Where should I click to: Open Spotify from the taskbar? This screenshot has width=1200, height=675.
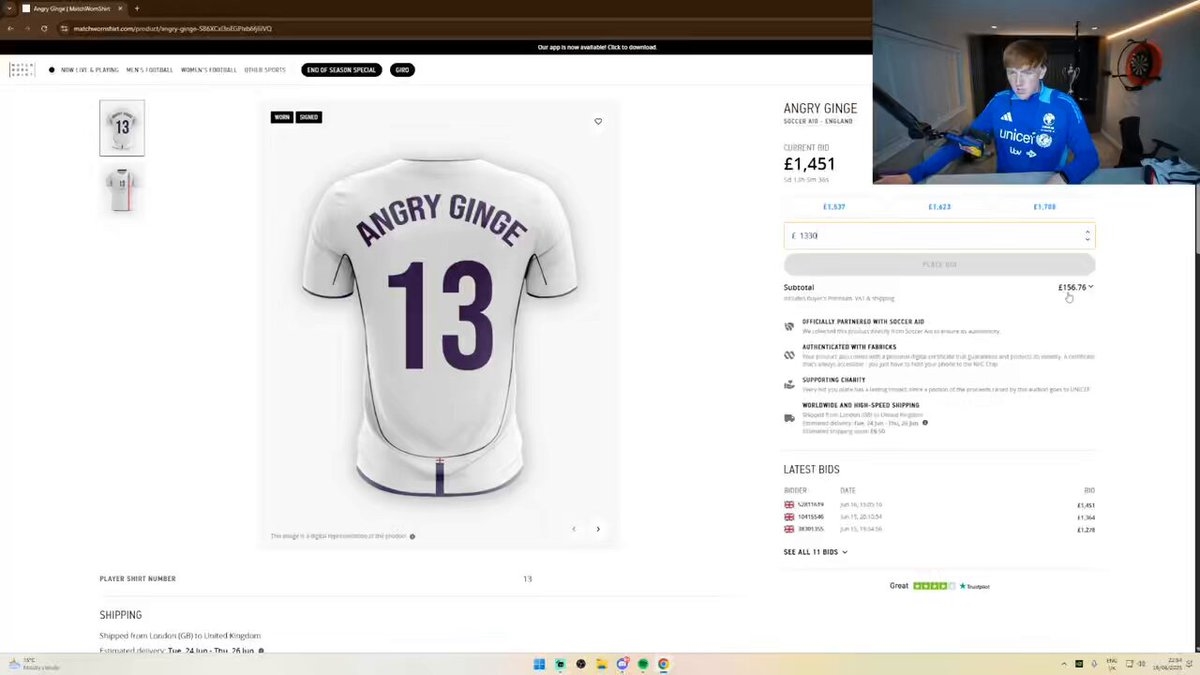pos(643,664)
